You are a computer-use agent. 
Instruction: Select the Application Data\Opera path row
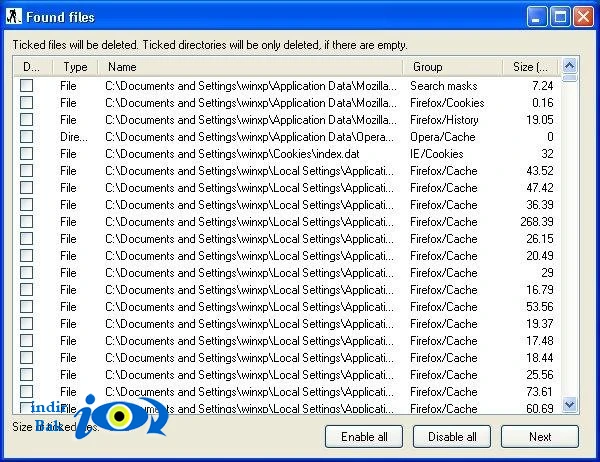pos(249,137)
